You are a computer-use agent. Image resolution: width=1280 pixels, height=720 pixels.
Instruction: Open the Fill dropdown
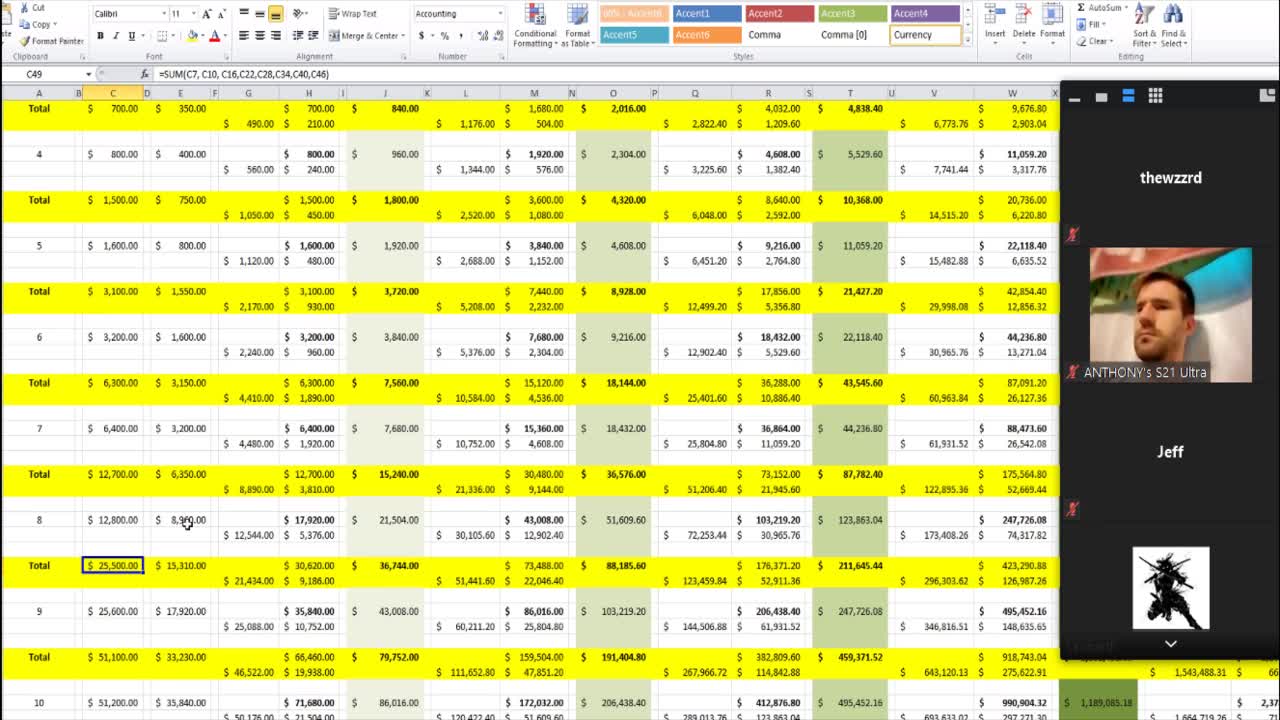[1092, 24]
